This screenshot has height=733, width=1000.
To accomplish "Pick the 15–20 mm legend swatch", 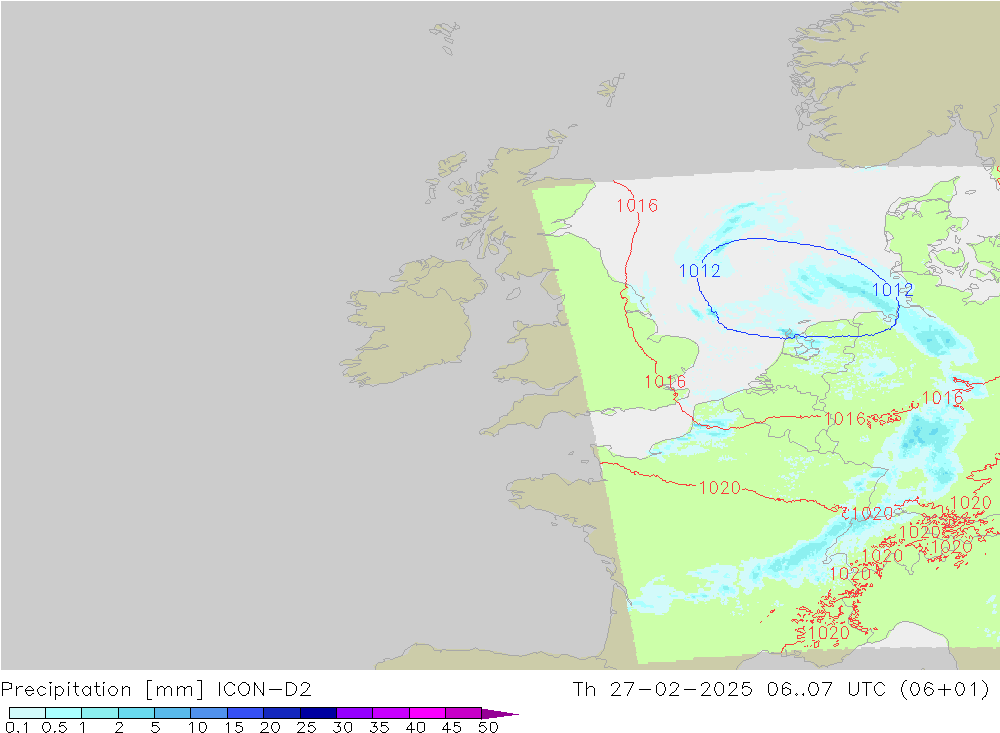I will pyautogui.click(x=245, y=713).
